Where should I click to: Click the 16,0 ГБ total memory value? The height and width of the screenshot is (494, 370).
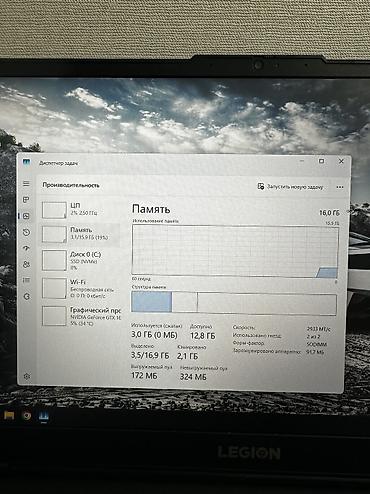[329, 213]
